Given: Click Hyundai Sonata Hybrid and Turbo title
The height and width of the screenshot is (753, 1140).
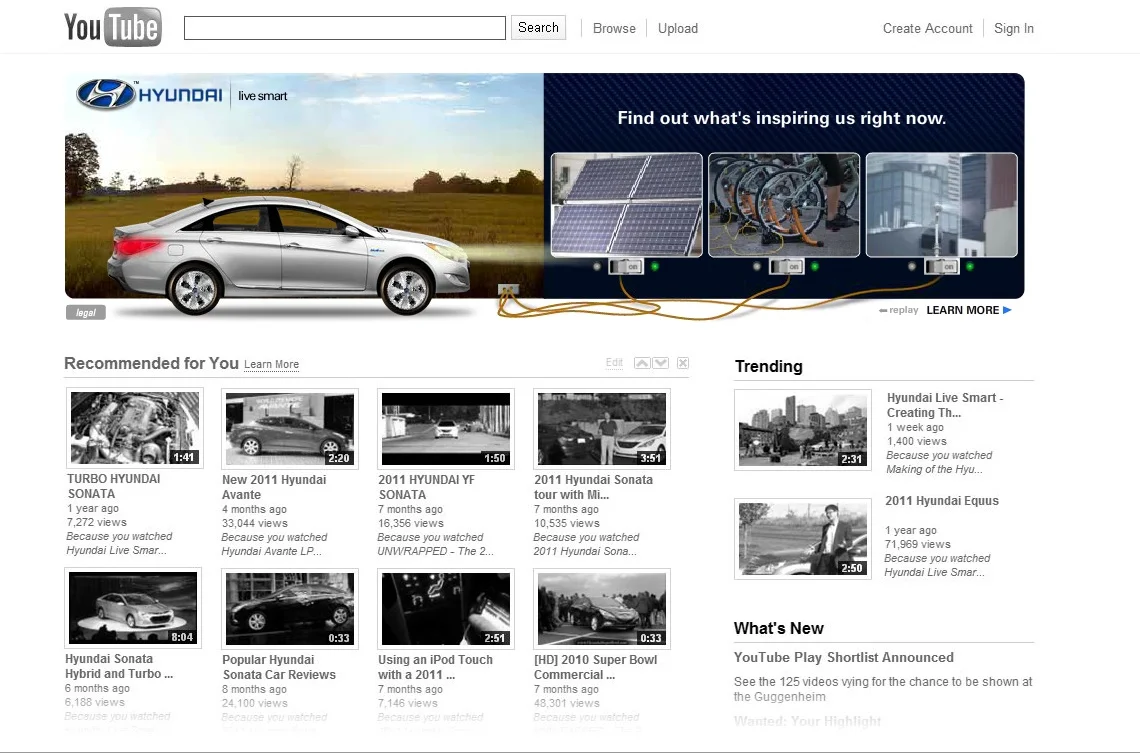Looking at the screenshot, I should click(119, 667).
